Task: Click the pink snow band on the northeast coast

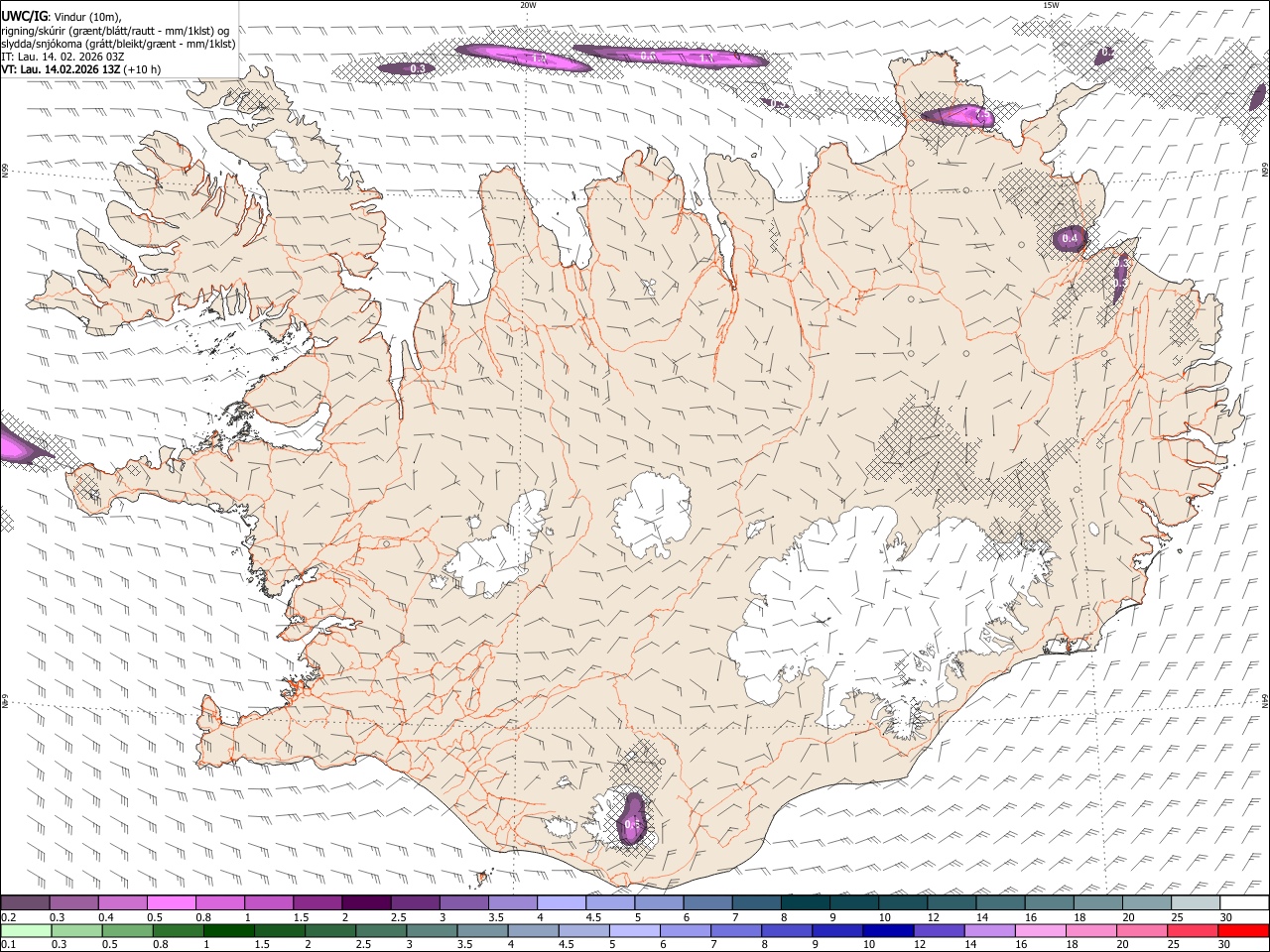Action: click(x=958, y=116)
